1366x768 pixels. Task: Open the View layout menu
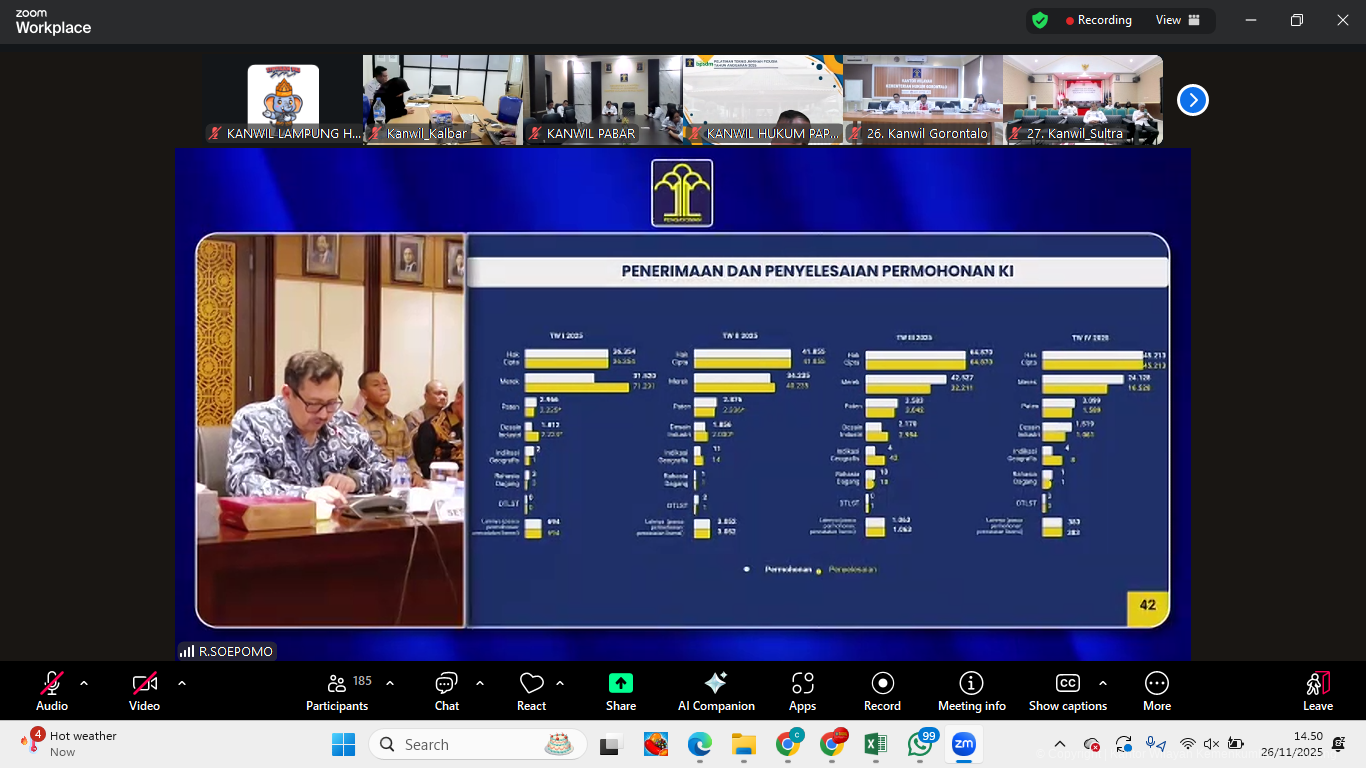[x=1176, y=20]
